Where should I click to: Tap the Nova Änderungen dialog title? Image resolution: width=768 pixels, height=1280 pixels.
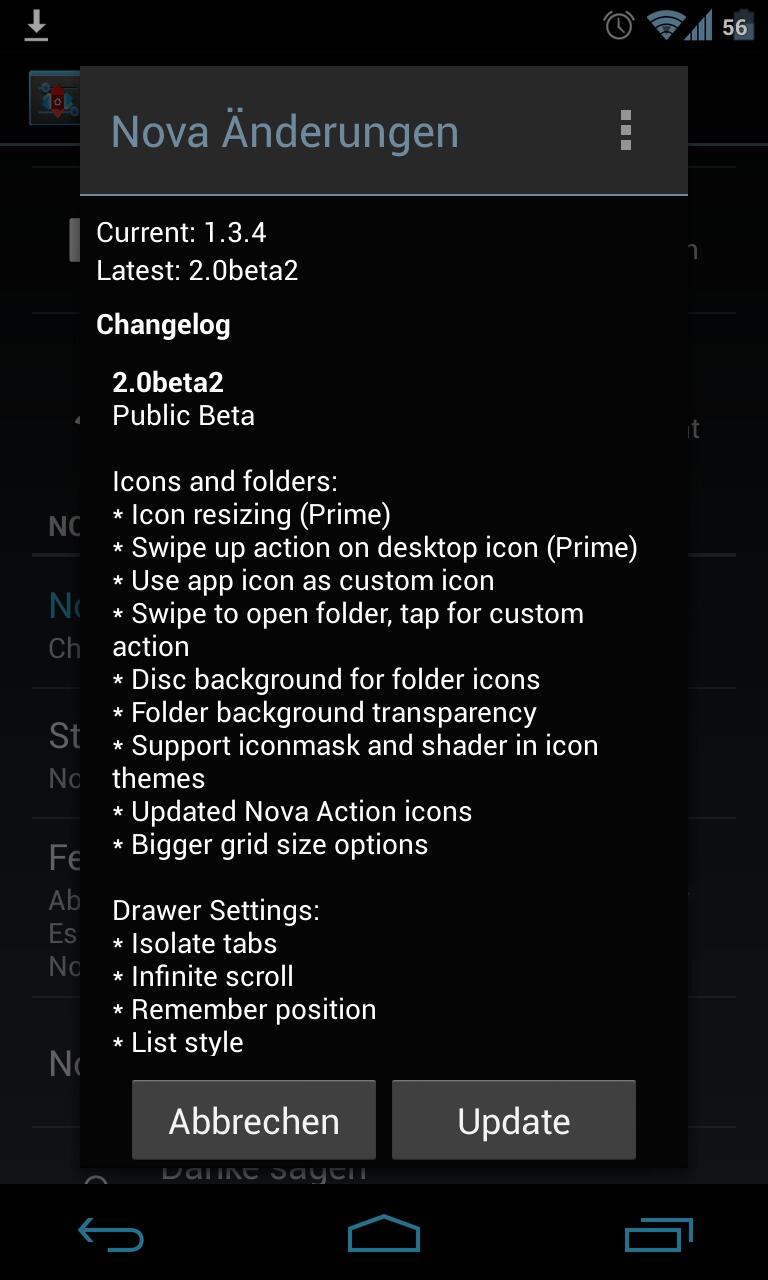point(285,132)
